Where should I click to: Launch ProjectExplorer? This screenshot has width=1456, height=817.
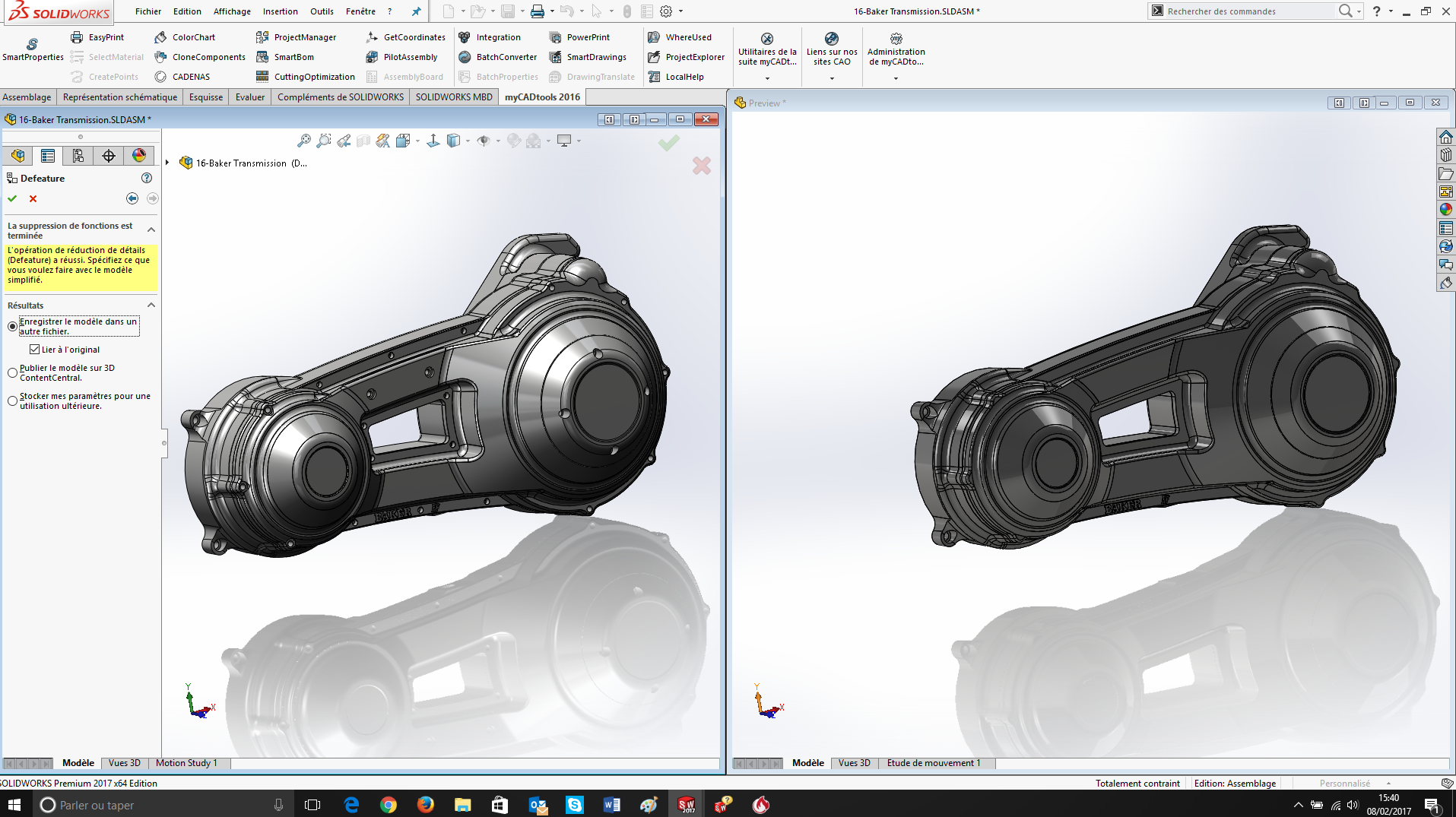(x=686, y=57)
